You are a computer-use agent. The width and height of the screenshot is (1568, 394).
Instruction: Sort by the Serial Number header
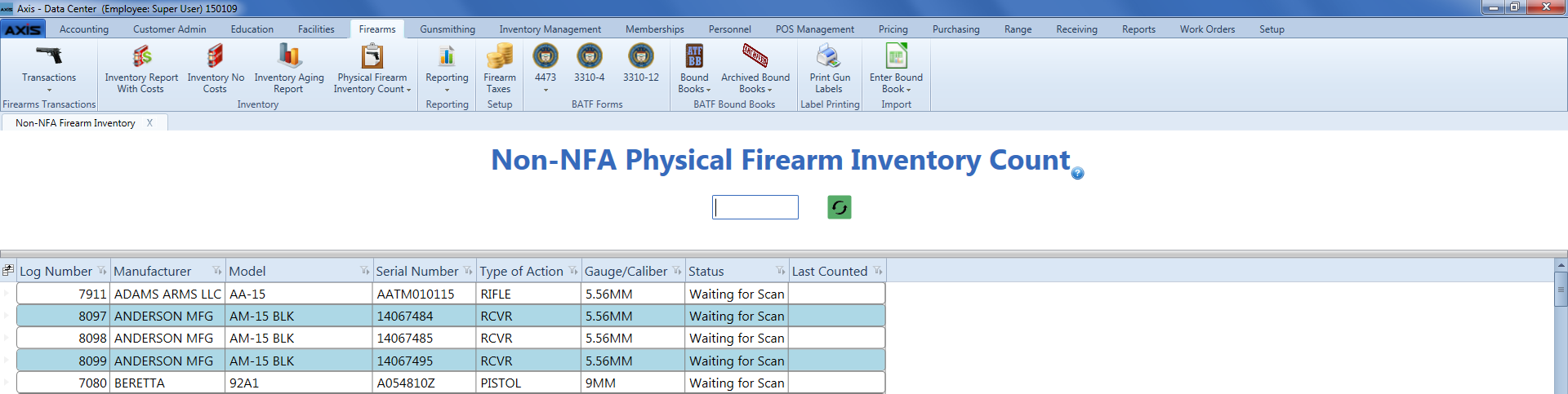[417, 271]
